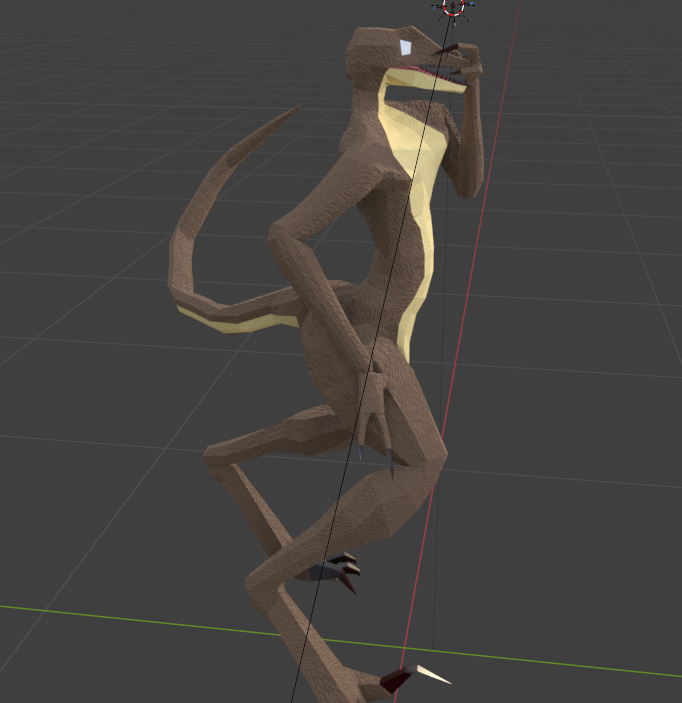Click the lizard's white eye
The width and height of the screenshot is (682, 703).
[x=405, y=47]
